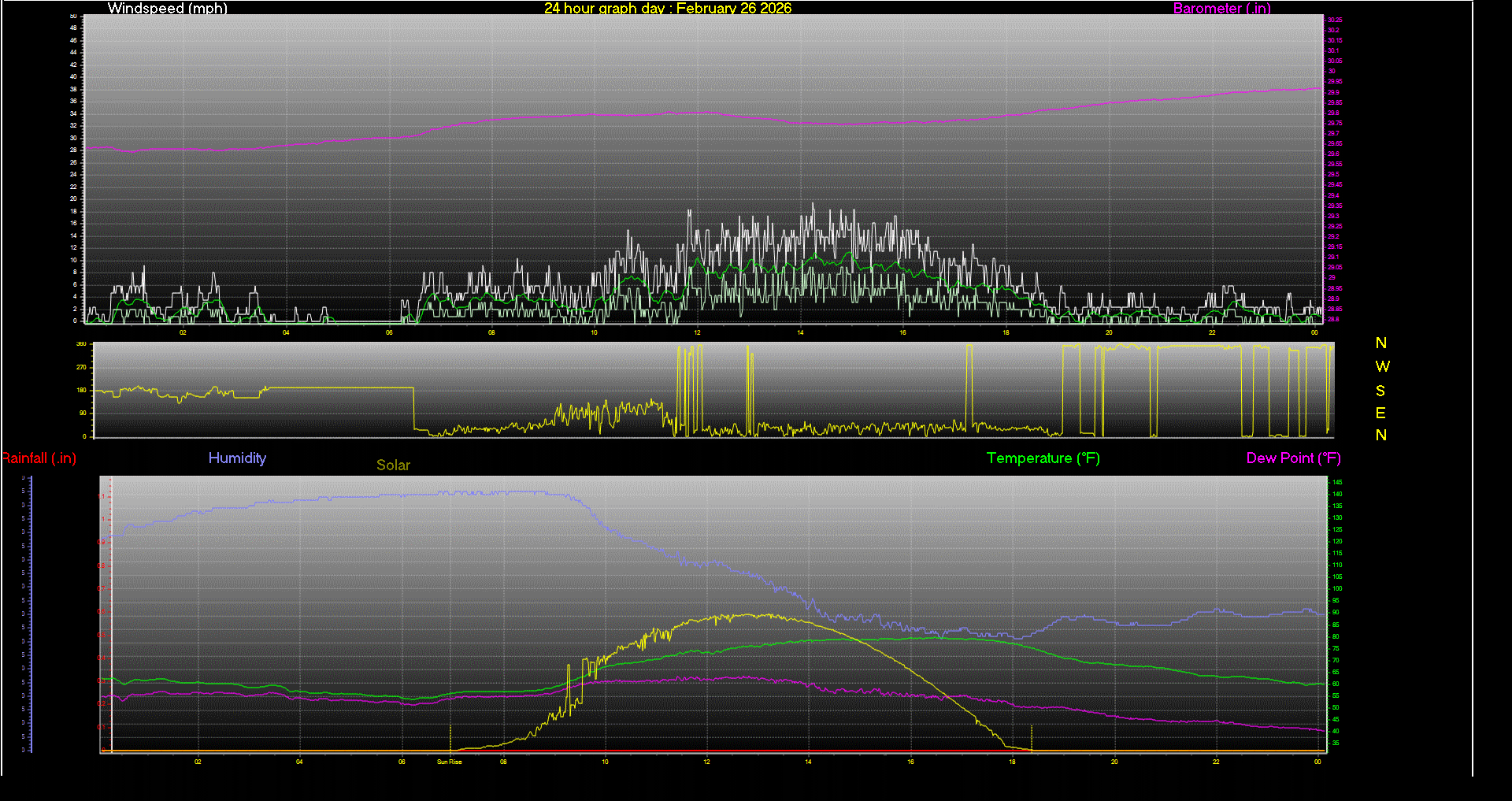Image resolution: width=1512 pixels, height=801 pixels.
Task: Select the Solar series label
Action: point(393,465)
